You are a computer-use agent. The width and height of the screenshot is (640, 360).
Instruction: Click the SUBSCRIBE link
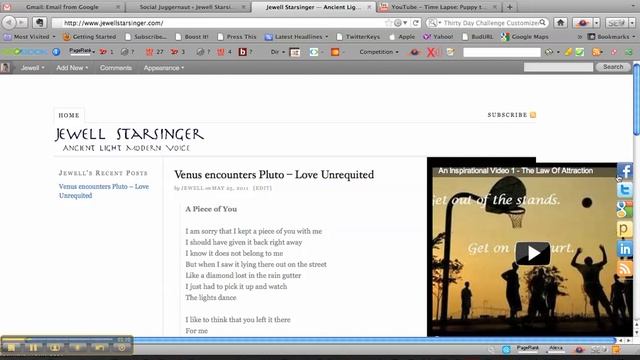point(507,115)
